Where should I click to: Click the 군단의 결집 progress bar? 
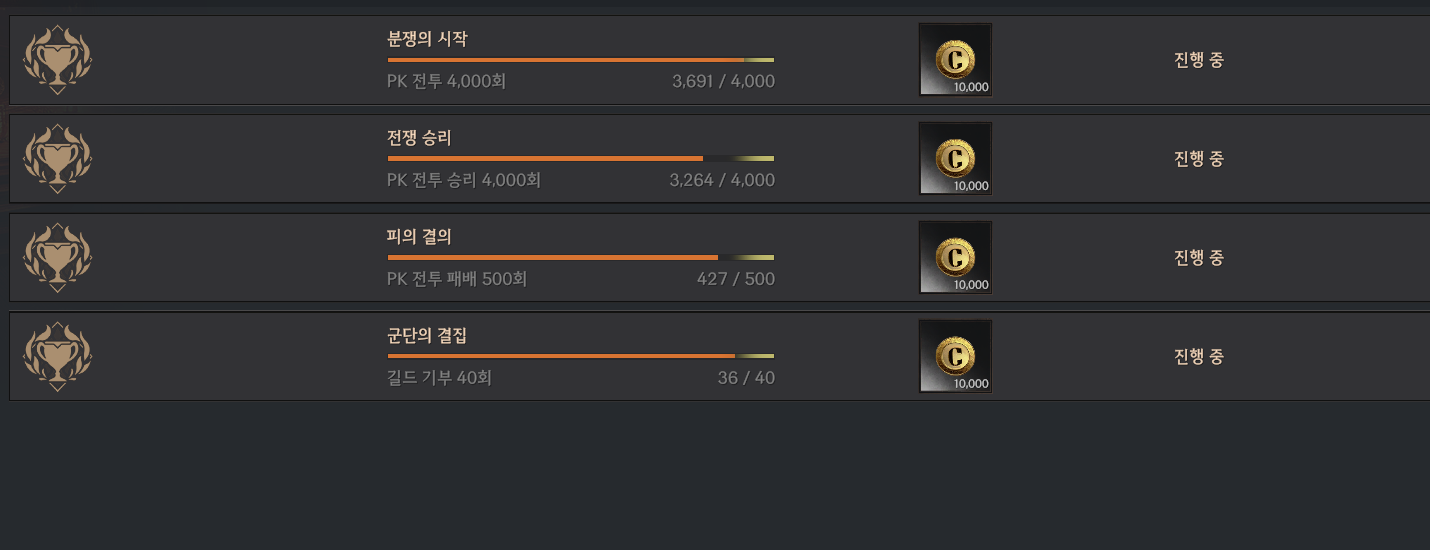coord(580,356)
